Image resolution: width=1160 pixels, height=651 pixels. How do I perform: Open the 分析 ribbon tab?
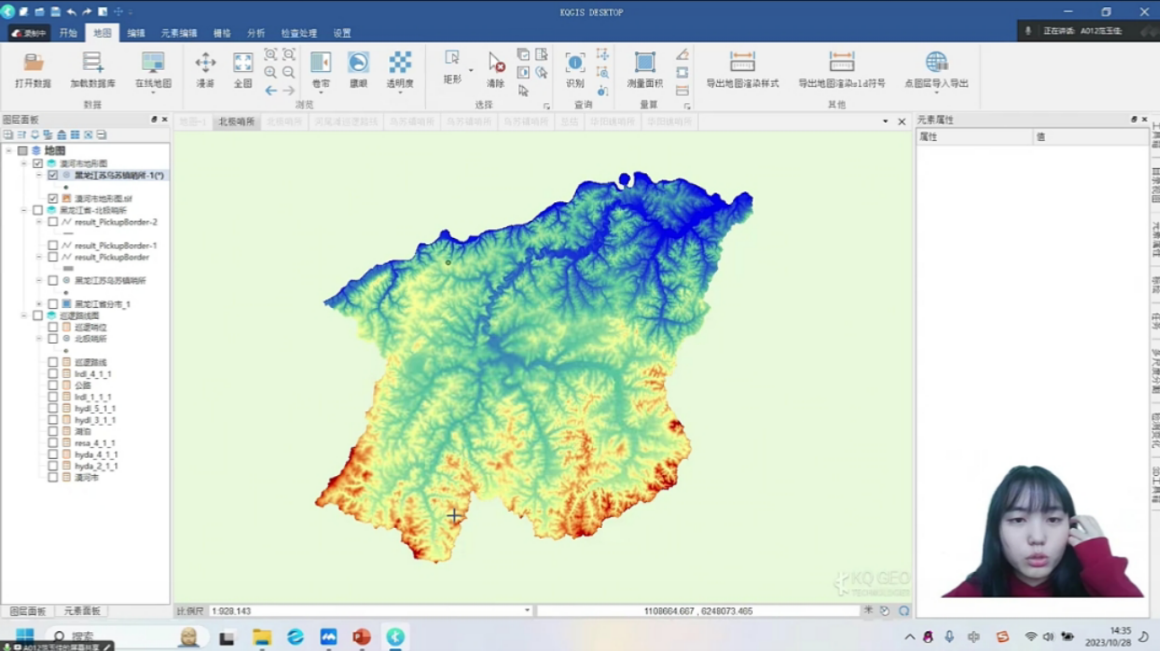256,33
